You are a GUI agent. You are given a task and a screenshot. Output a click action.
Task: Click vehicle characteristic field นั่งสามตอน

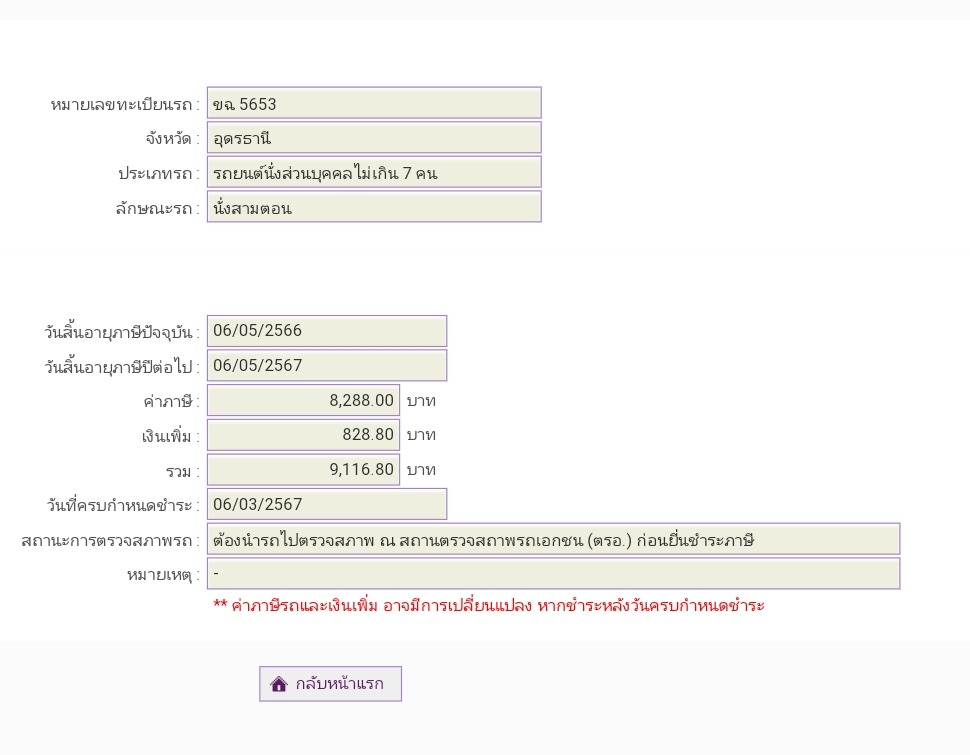click(x=374, y=207)
